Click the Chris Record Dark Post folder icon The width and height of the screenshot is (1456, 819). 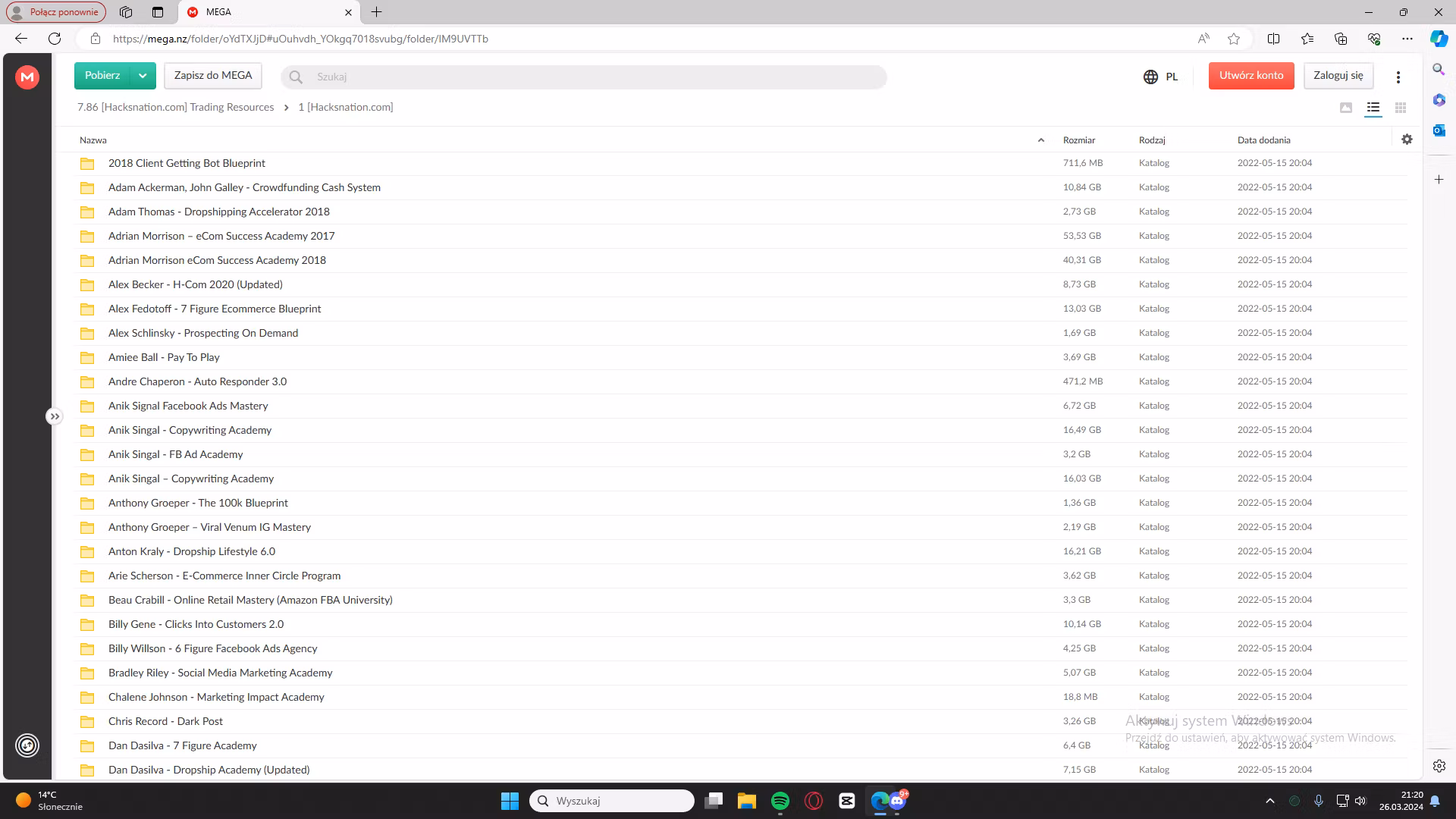click(87, 721)
